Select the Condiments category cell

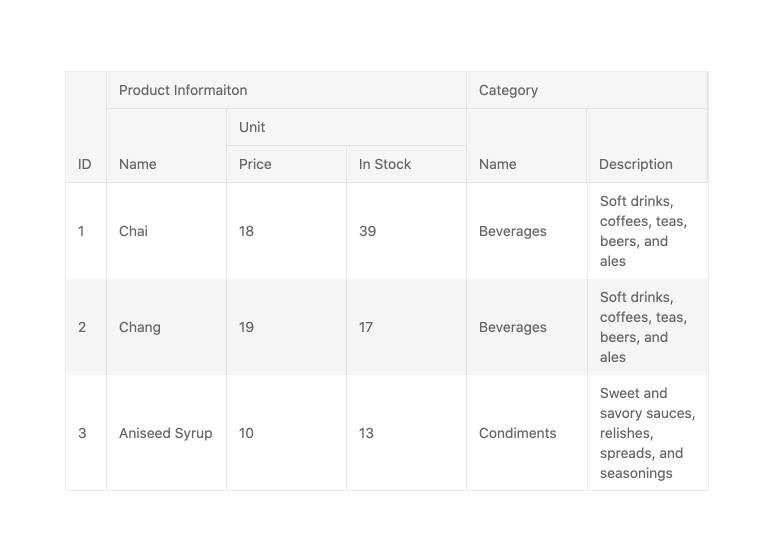click(517, 433)
